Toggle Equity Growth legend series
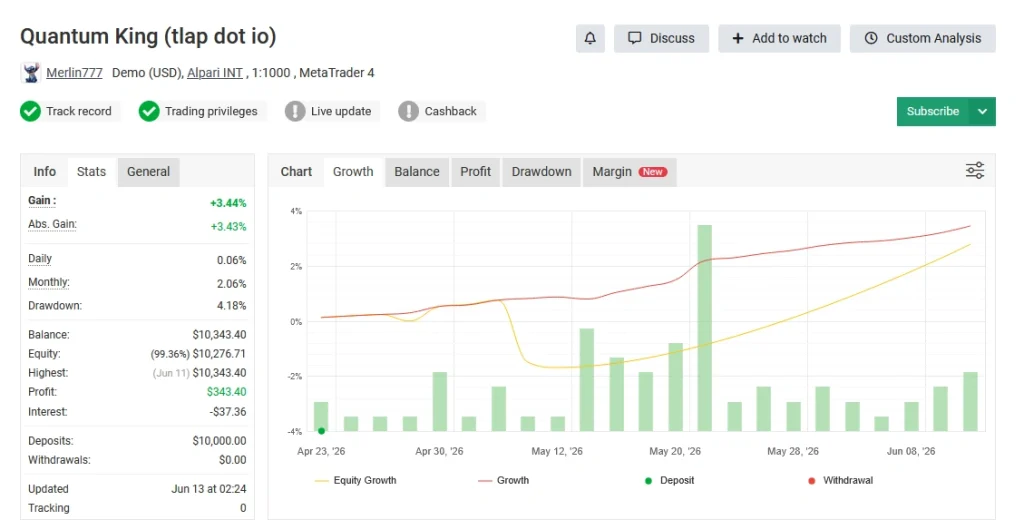 pos(355,480)
